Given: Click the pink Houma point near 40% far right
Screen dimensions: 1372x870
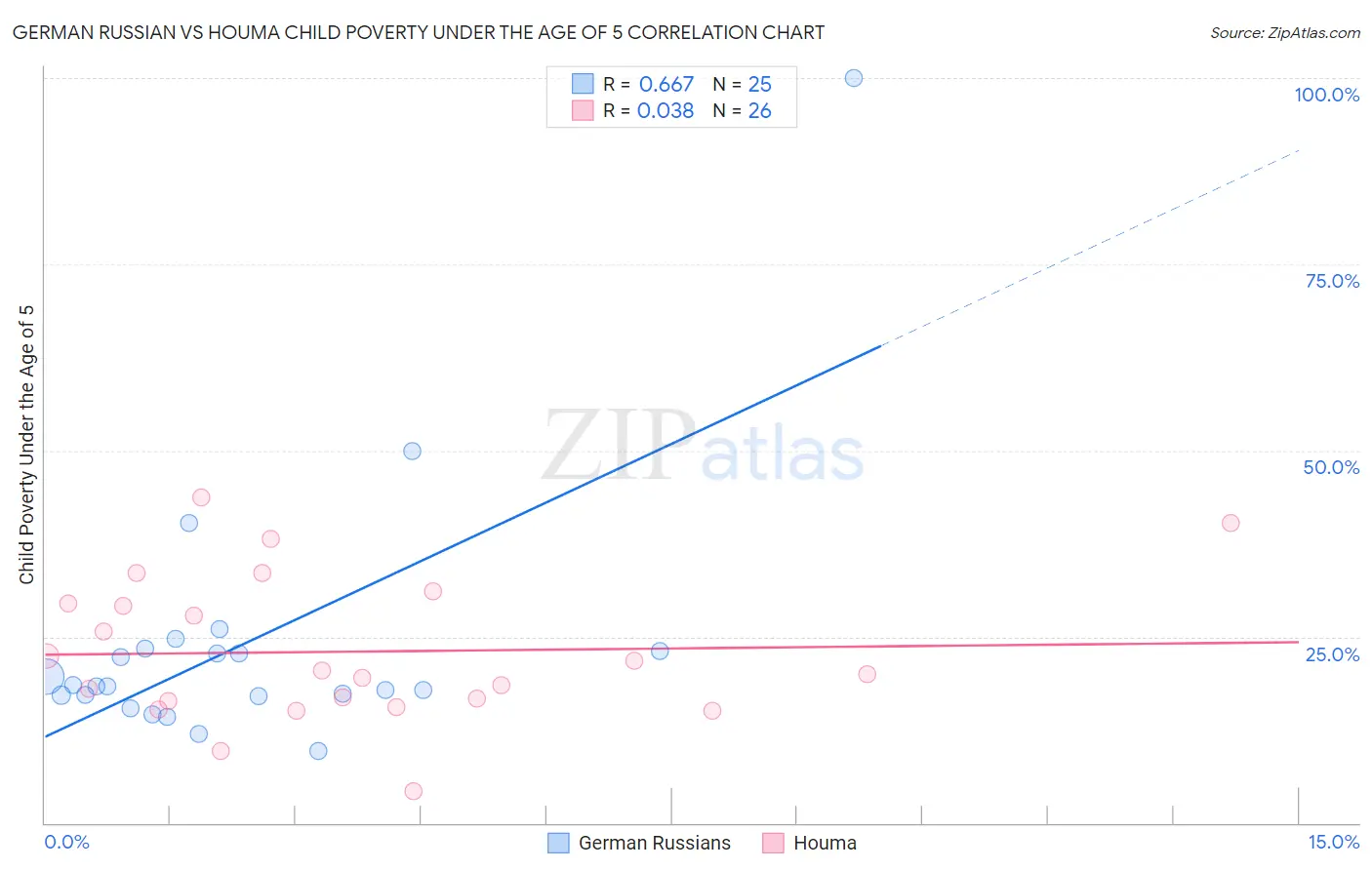Looking at the screenshot, I should (x=1231, y=523).
